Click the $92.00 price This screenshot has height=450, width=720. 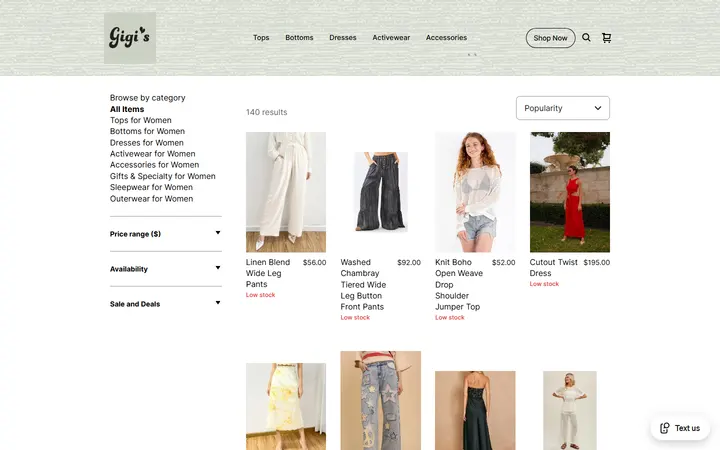pos(409,263)
